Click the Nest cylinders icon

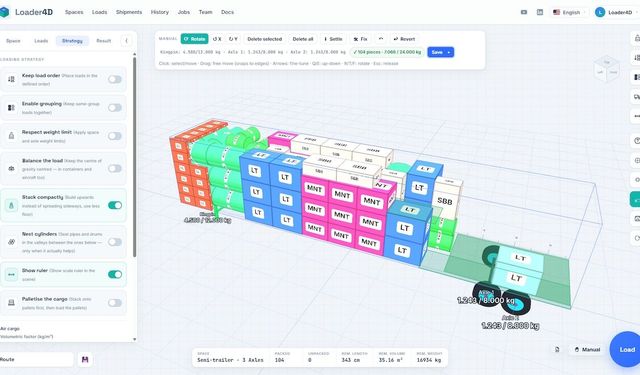click(11, 242)
